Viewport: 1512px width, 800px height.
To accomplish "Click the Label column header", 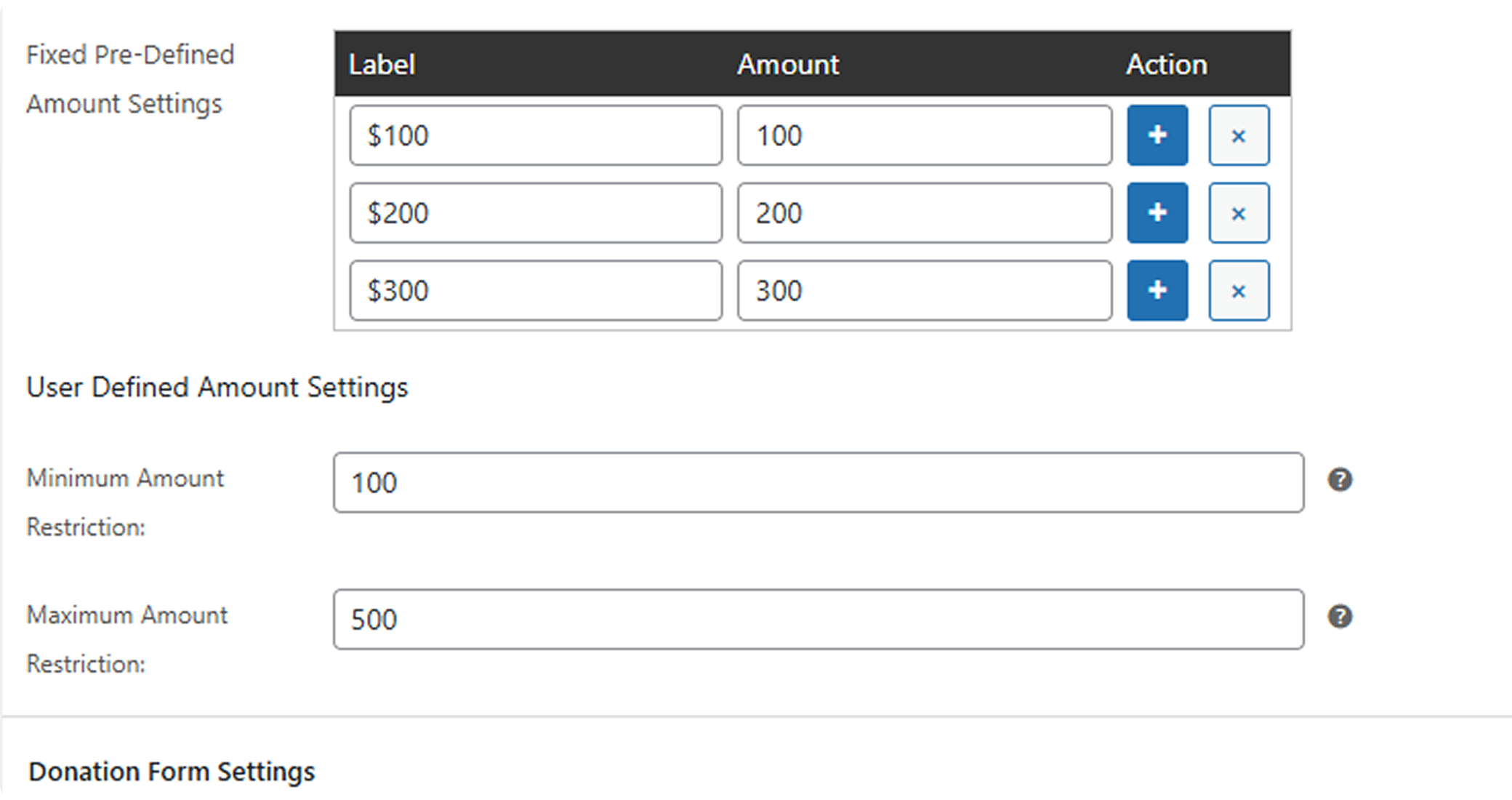I will coord(382,65).
